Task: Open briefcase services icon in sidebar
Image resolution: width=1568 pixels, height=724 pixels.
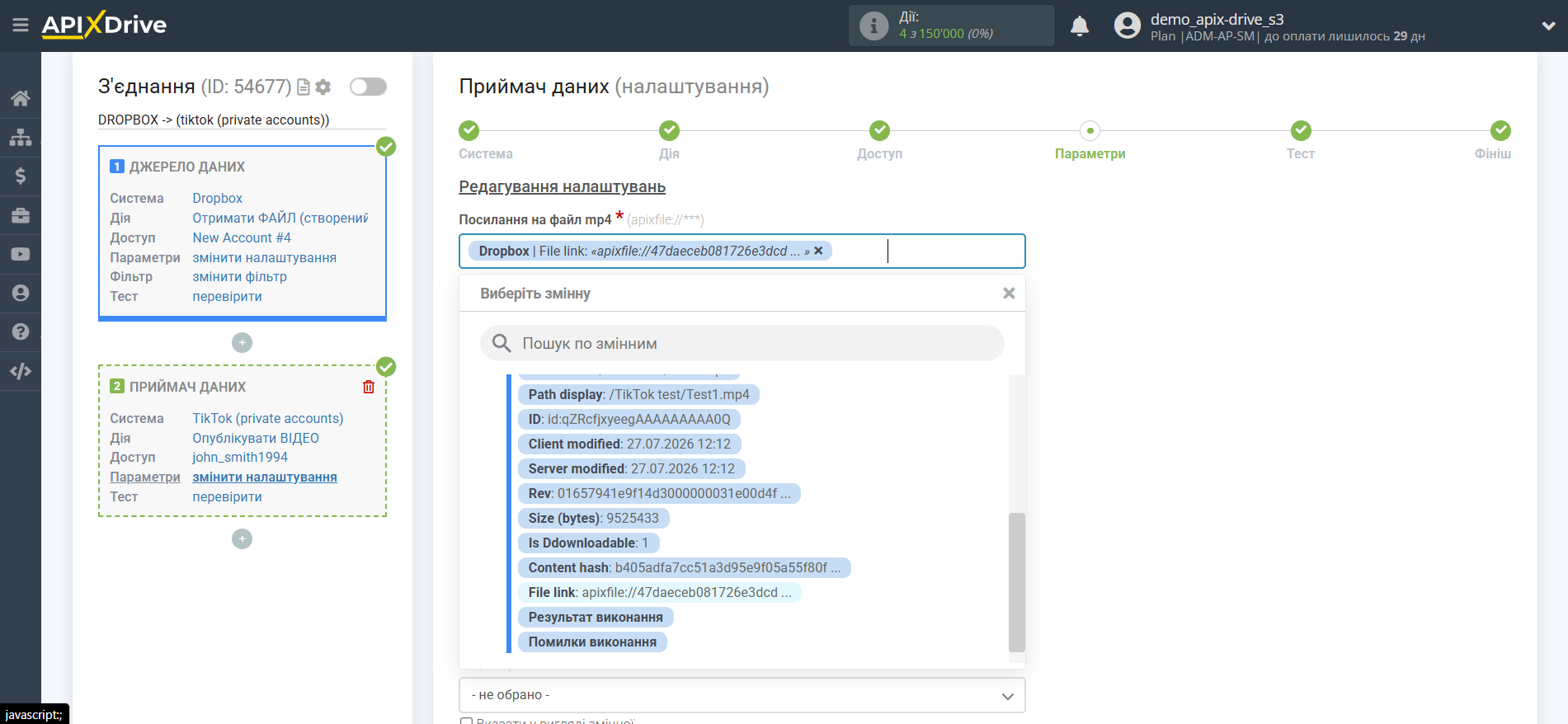Action: (x=21, y=215)
